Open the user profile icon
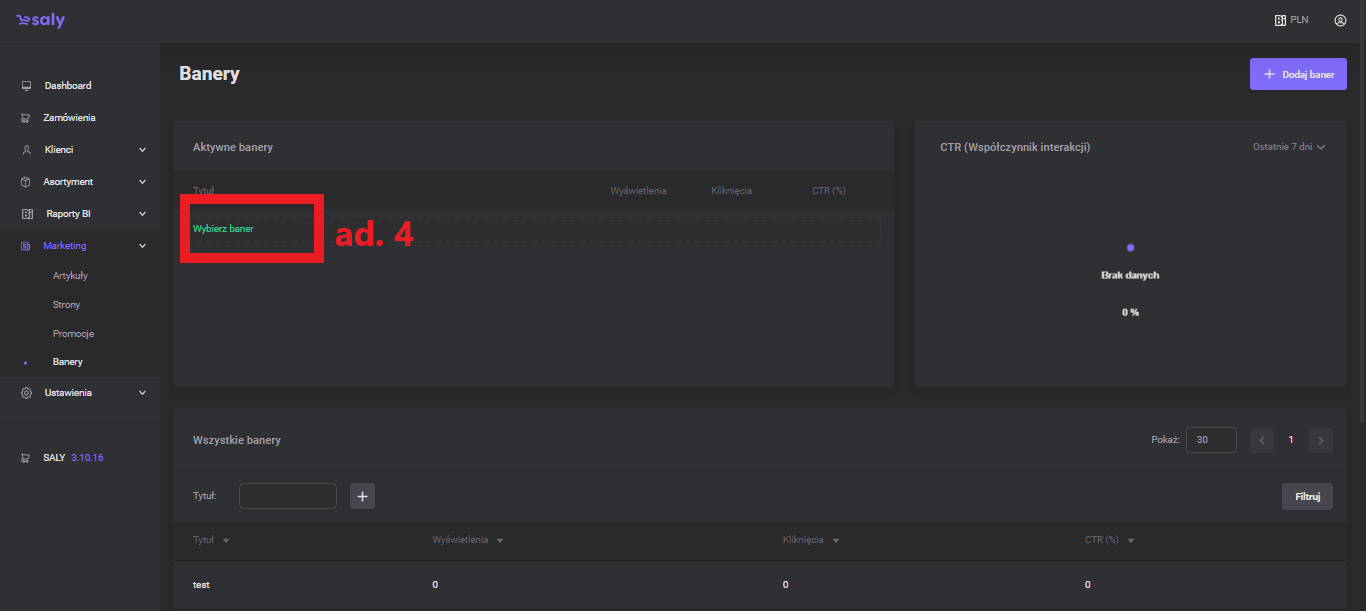1366x611 pixels. coord(1340,20)
